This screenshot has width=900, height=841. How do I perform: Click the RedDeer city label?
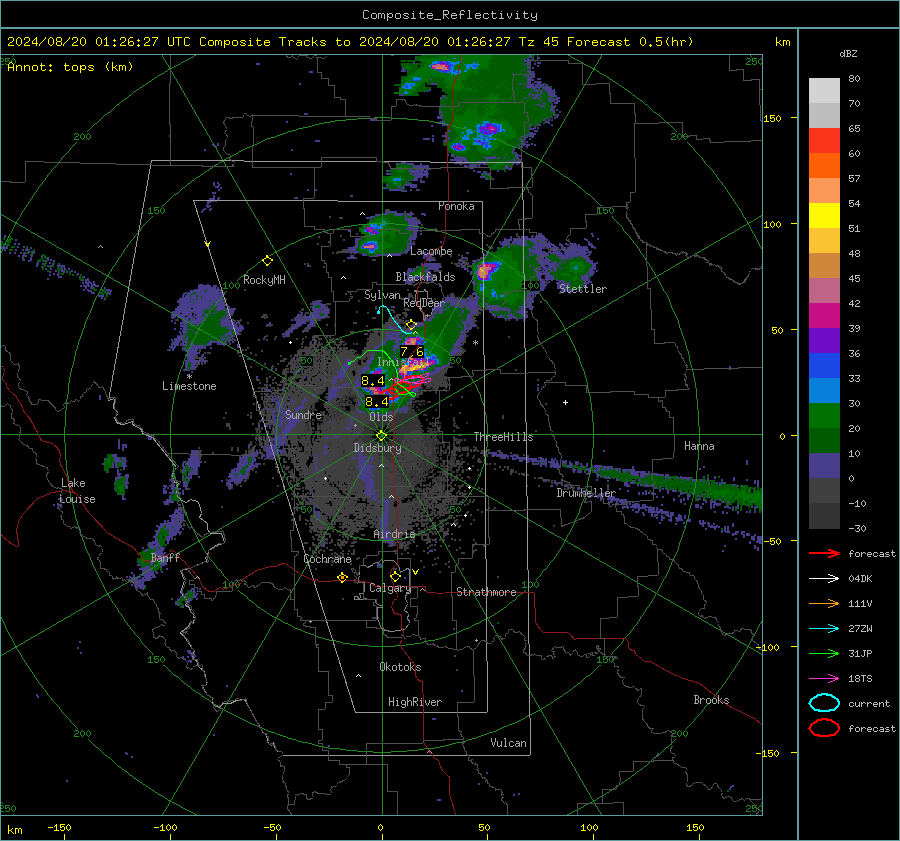[424, 303]
